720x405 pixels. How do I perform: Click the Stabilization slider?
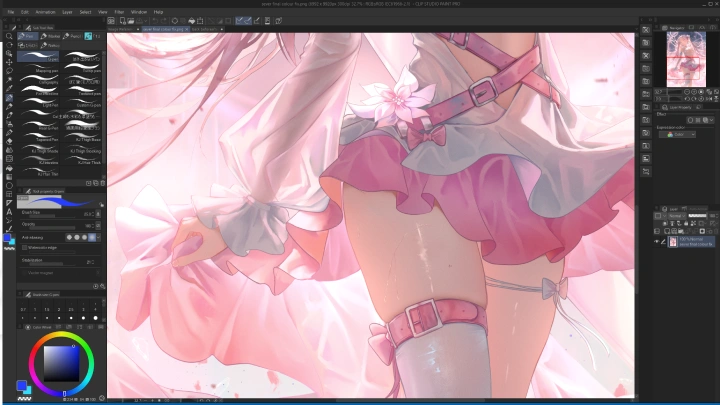(54, 262)
